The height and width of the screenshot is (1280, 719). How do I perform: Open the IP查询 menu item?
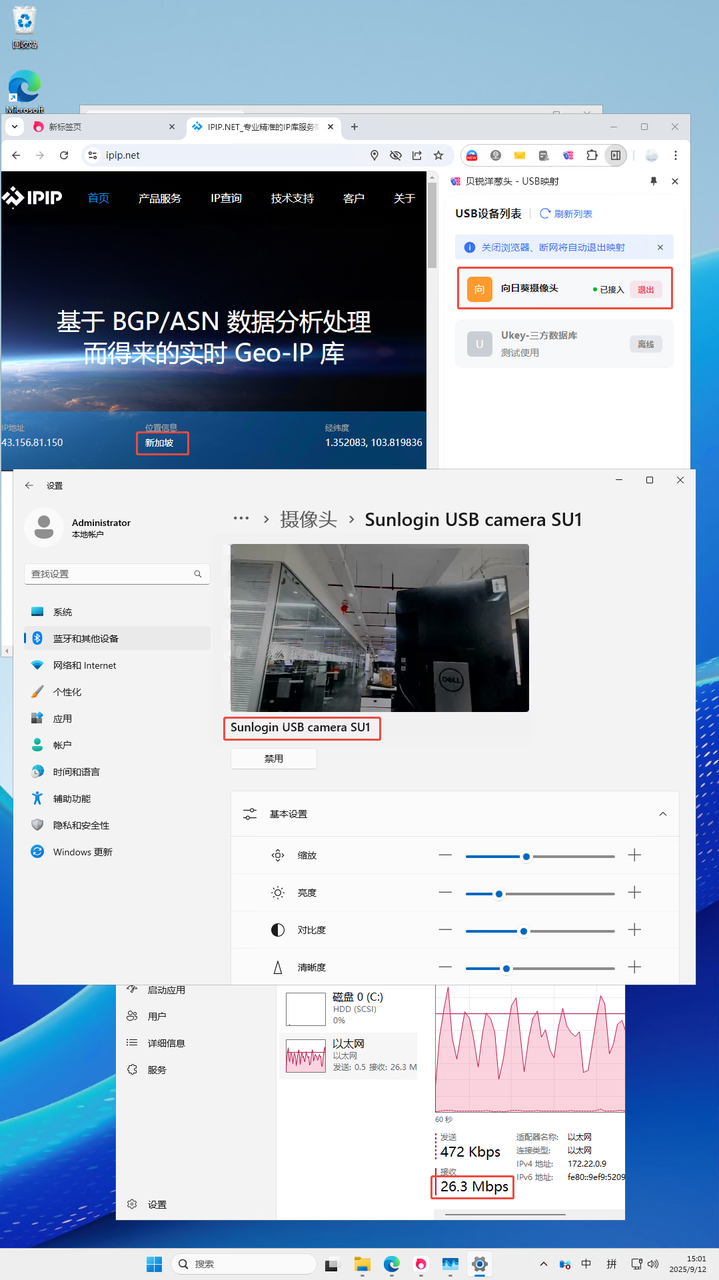tap(226, 198)
